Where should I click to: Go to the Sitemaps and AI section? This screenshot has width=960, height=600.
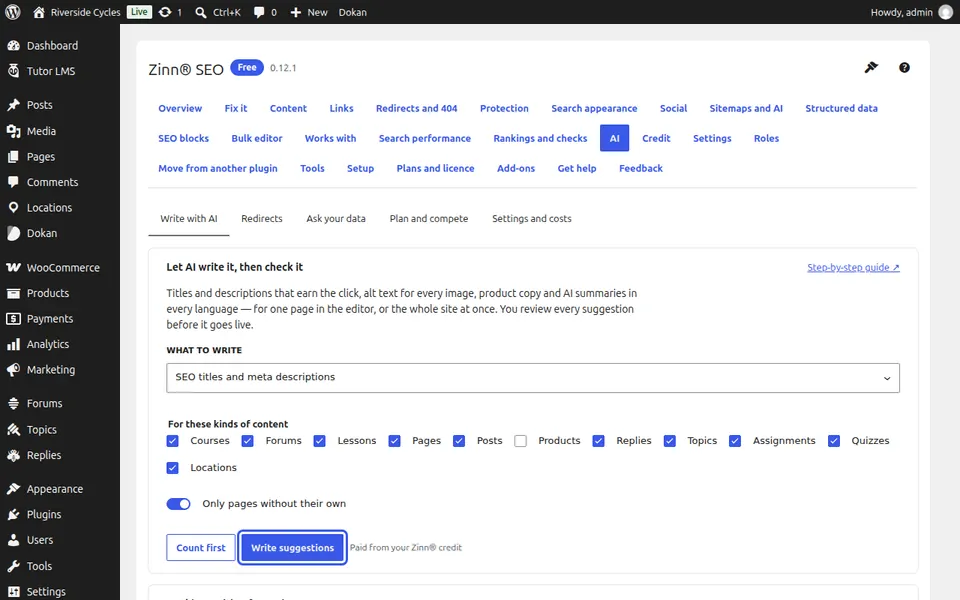tap(746, 108)
